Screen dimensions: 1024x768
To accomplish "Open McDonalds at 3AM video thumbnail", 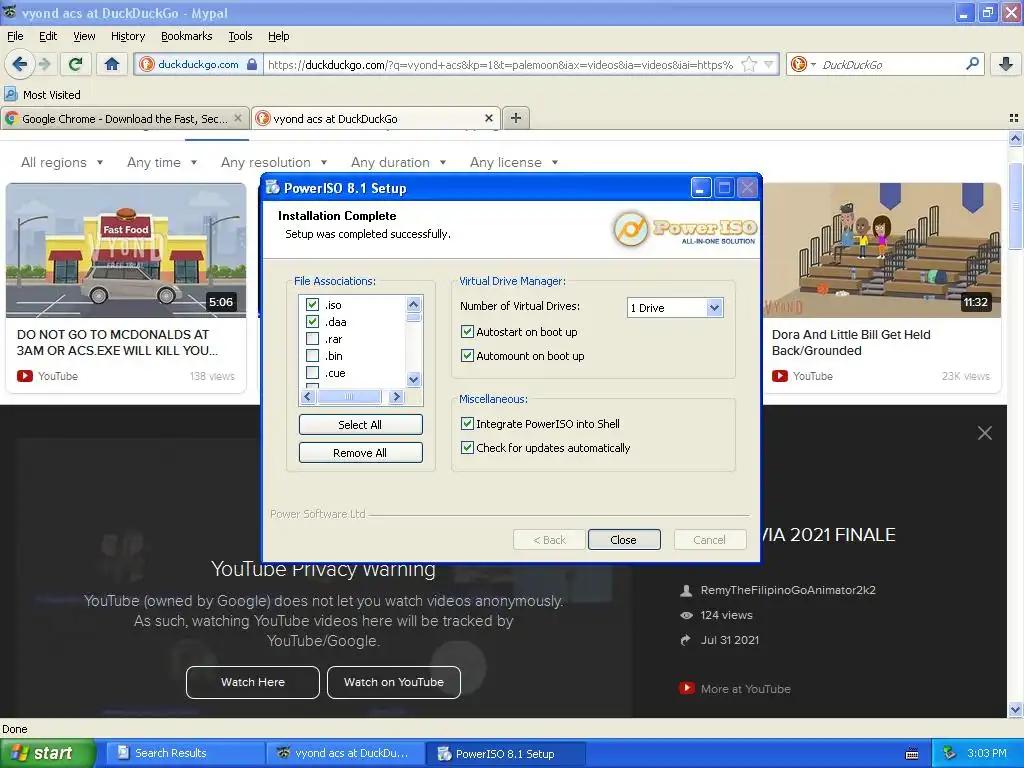I will (126, 250).
